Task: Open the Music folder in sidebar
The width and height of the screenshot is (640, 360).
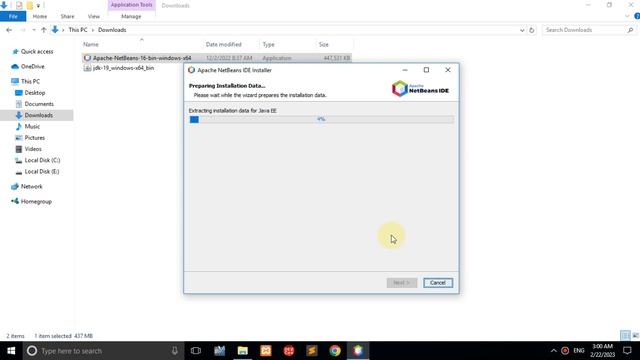Action: (x=28, y=127)
